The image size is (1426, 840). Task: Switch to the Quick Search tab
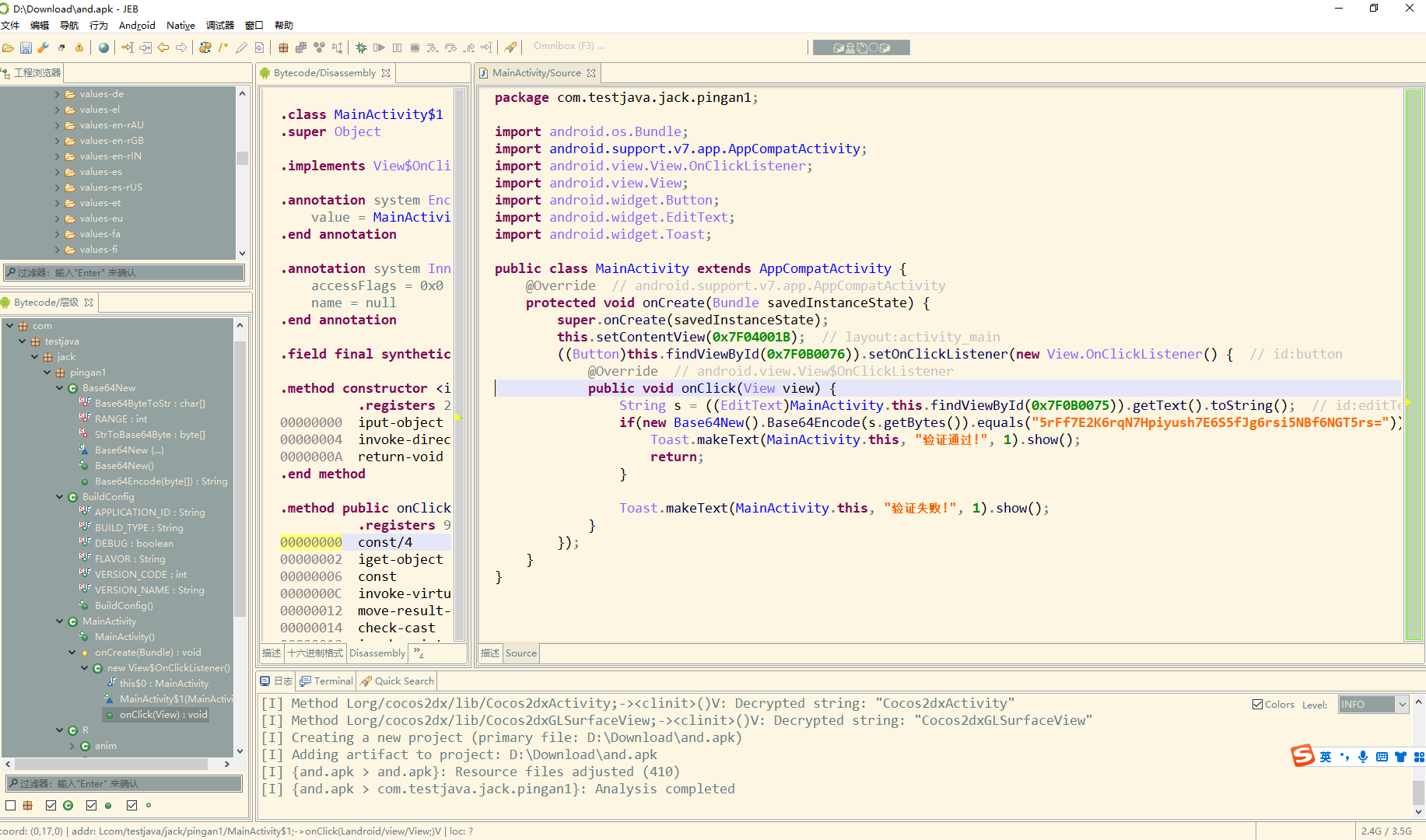[398, 681]
